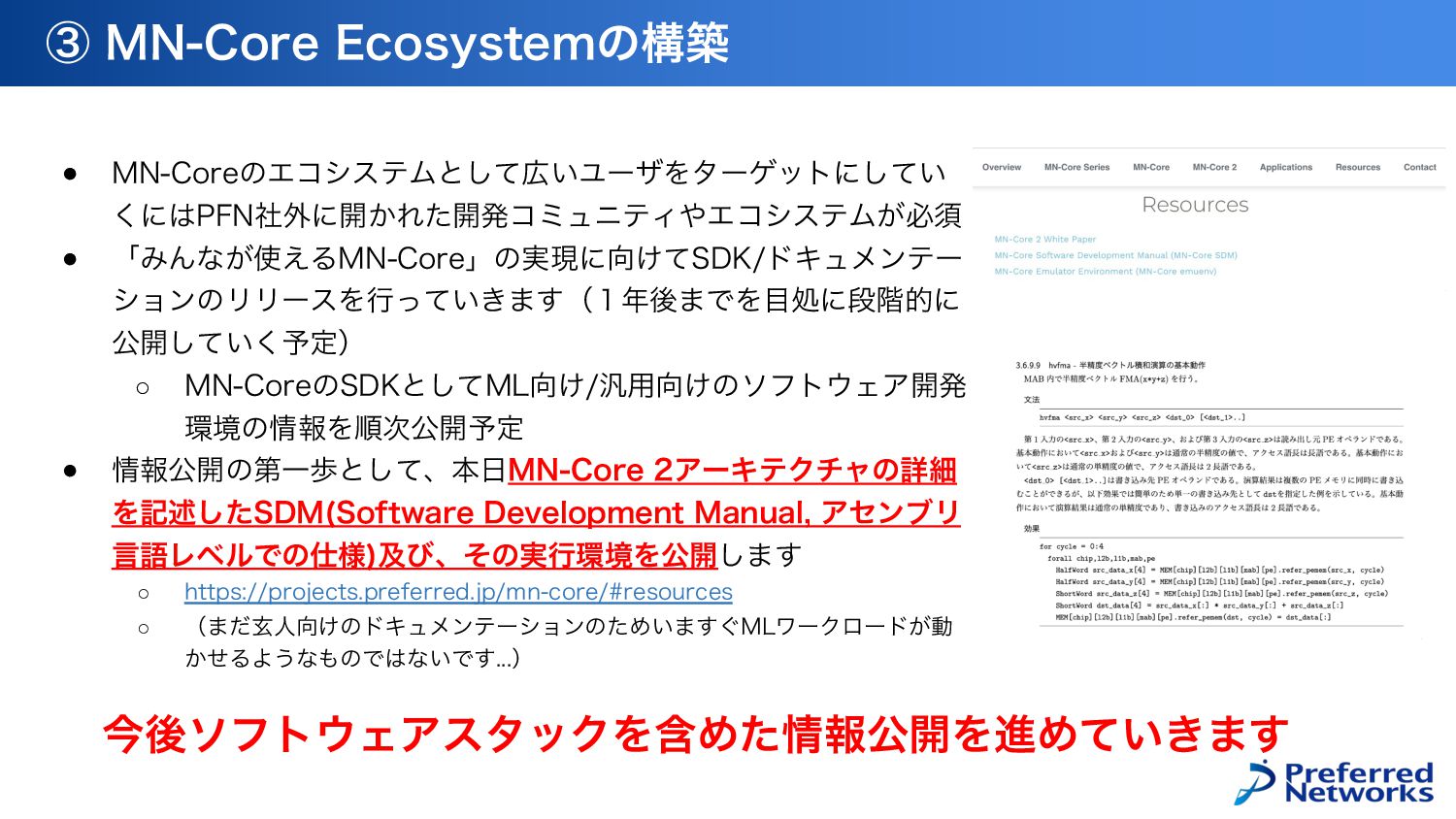Click the red footer text 今後ソフトウェアスタック
This screenshot has height=819, width=1456.
[x=695, y=734]
